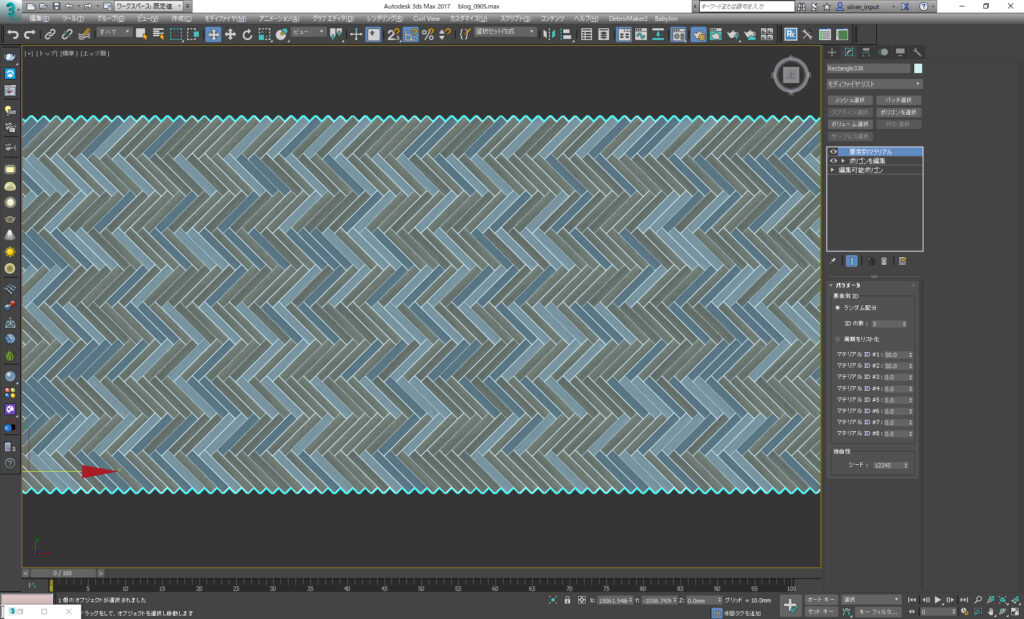Image resolution: width=1024 pixels, height=619 pixels.
Task: Open the ワークスペース workspace dropdown
Action: click(x=150, y=6)
